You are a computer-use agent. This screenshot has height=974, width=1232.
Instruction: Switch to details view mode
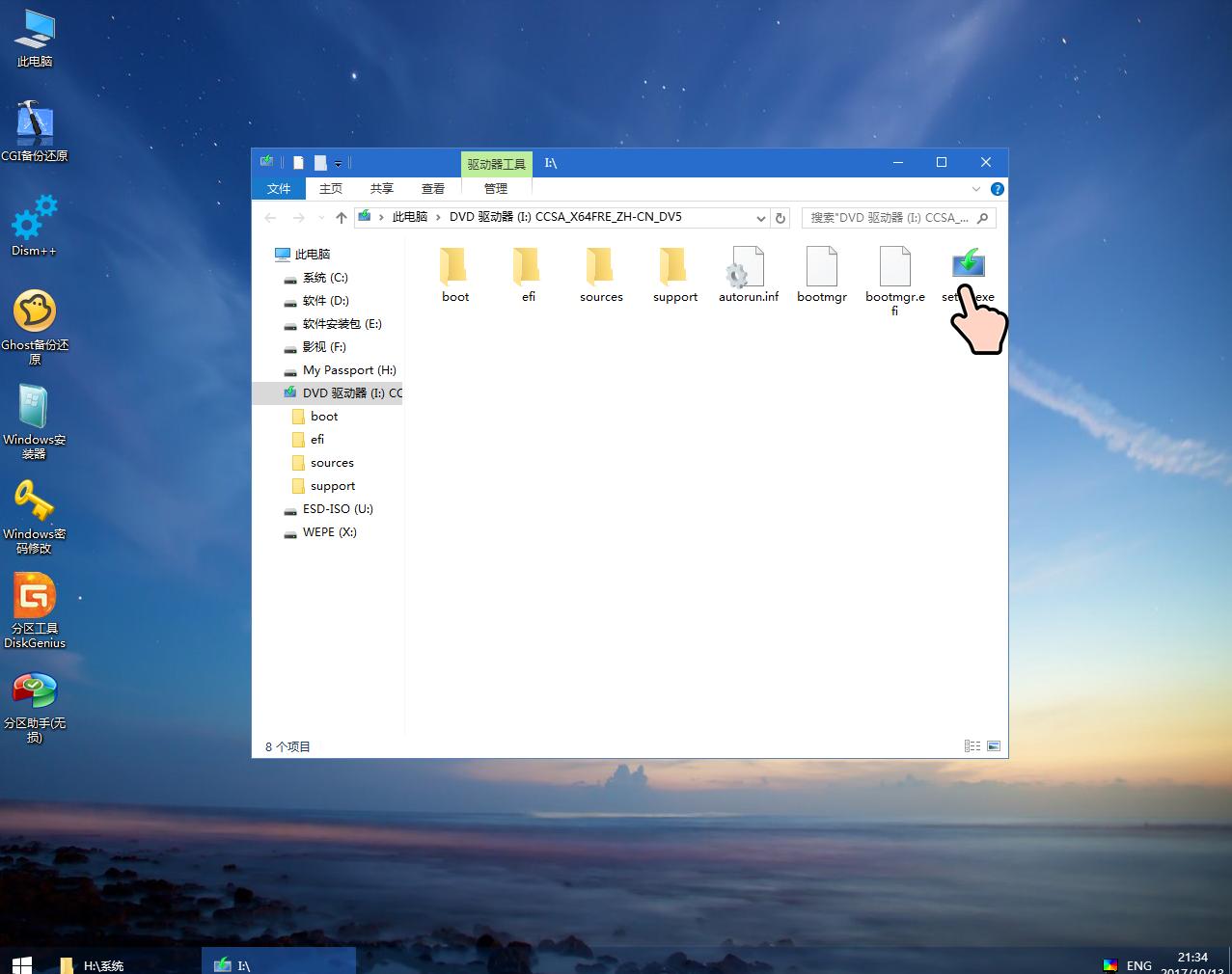(x=972, y=746)
